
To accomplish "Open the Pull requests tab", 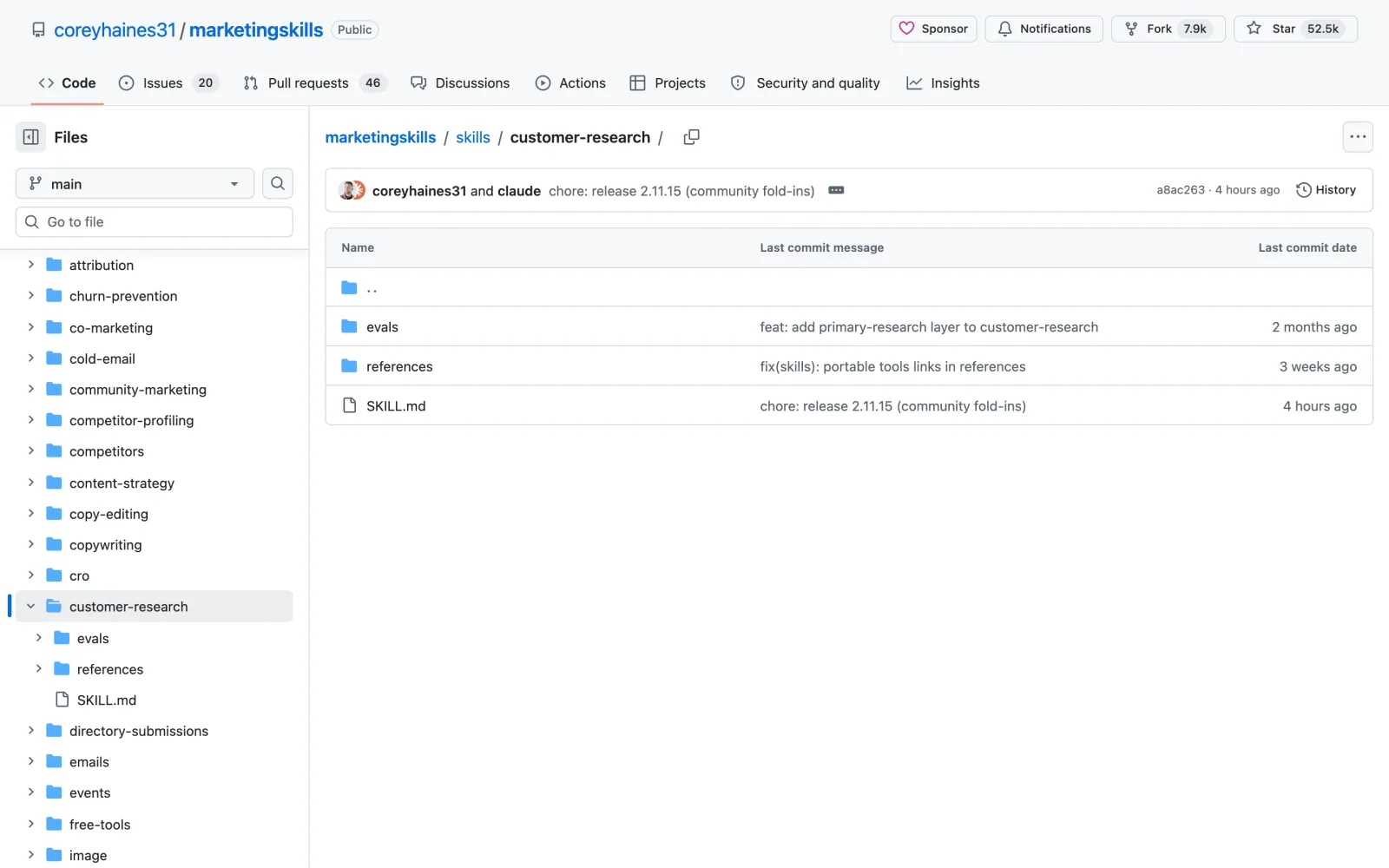I will (x=314, y=82).
